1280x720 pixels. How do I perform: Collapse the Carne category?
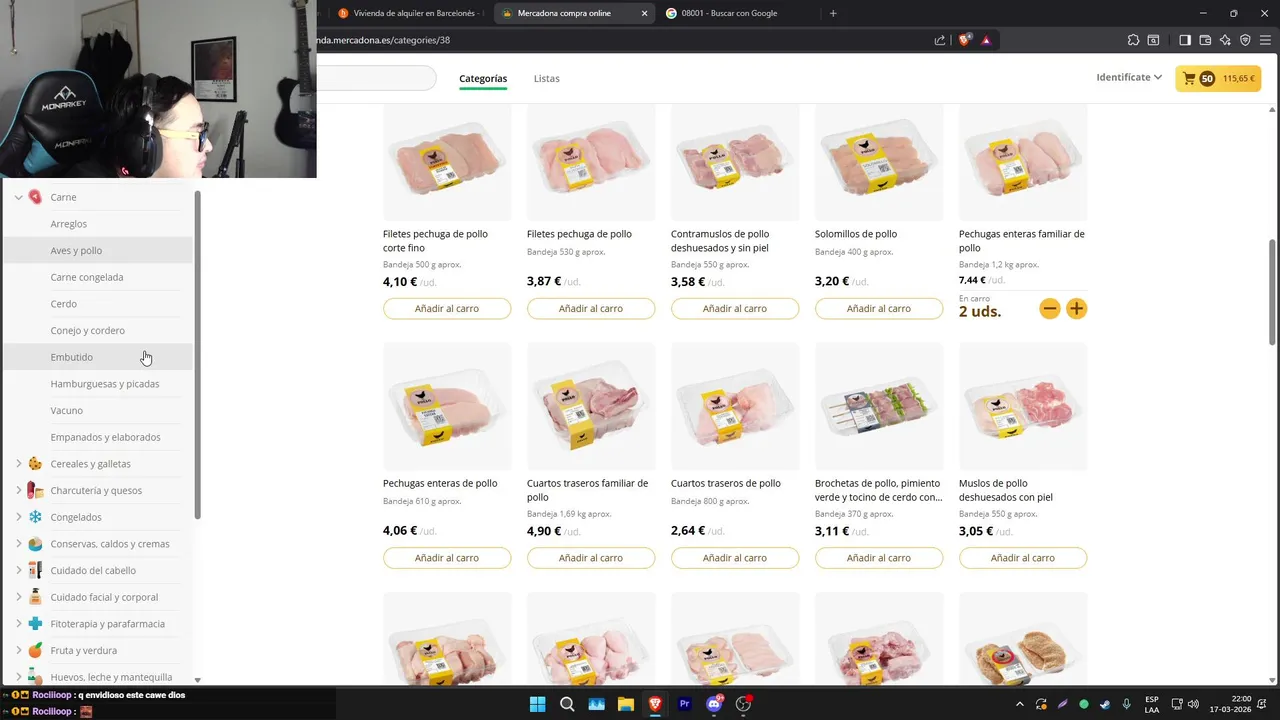coord(18,197)
